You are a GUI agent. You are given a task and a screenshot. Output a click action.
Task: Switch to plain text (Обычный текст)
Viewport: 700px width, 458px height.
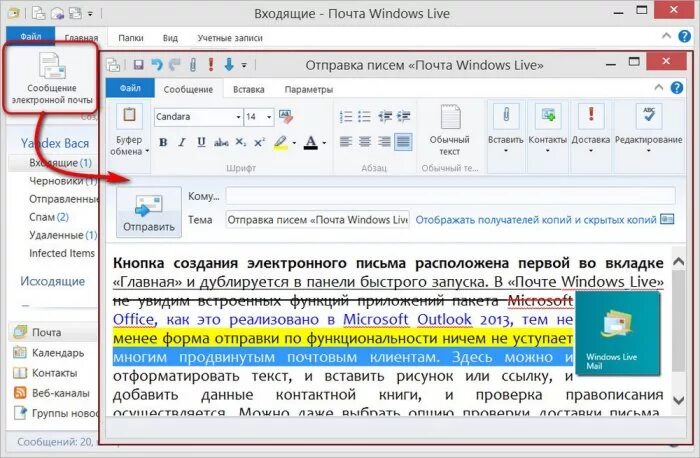click(450, 130)
